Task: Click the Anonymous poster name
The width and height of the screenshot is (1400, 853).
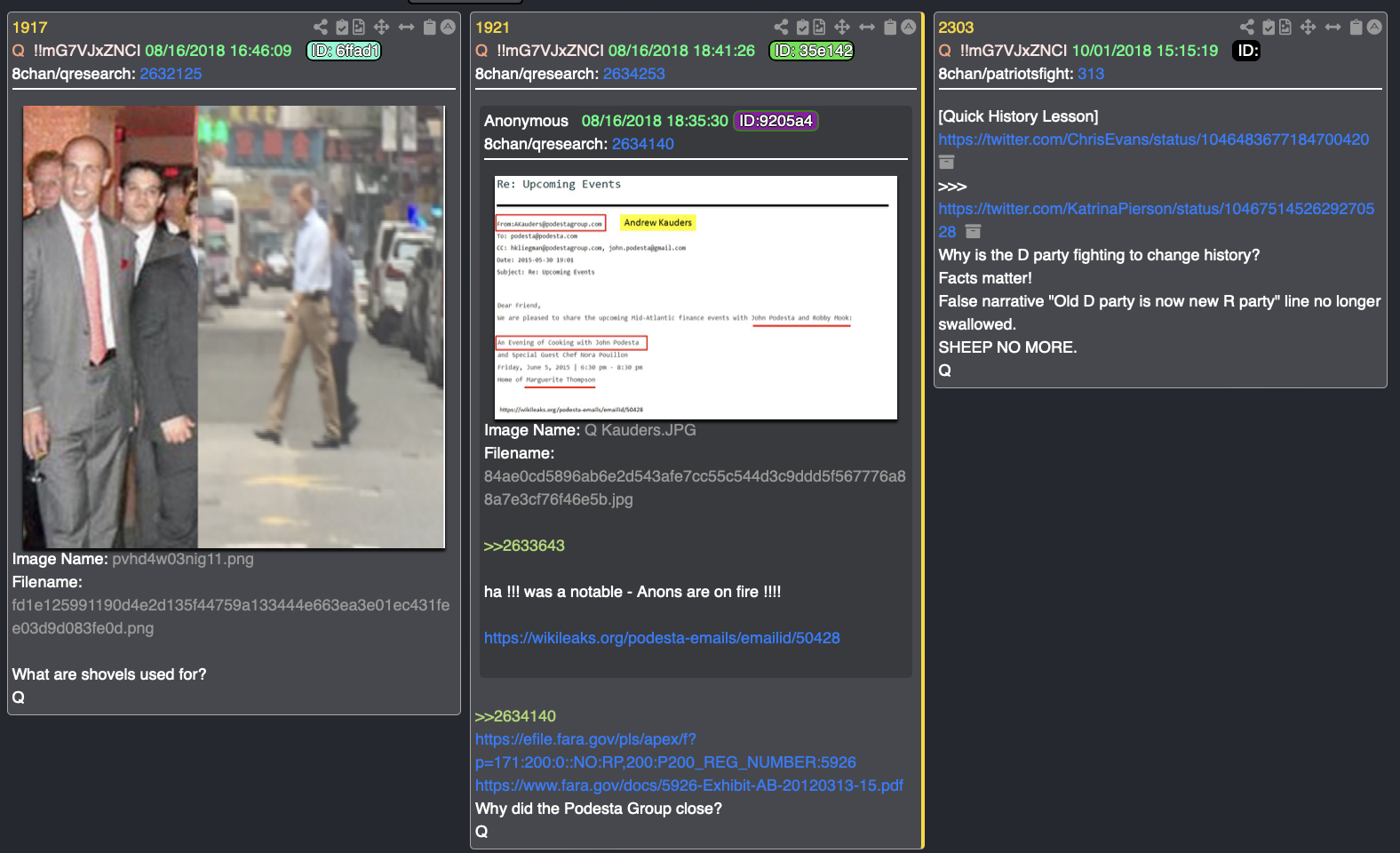Action: pos(526,121)
